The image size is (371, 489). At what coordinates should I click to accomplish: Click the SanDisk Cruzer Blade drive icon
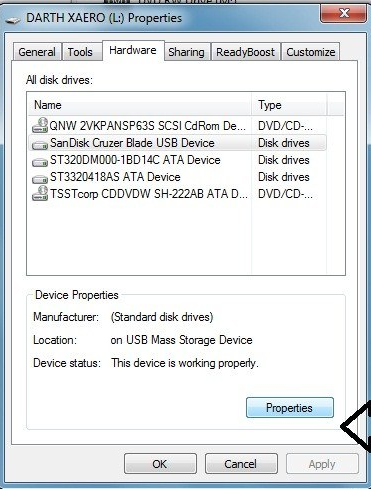40,145
